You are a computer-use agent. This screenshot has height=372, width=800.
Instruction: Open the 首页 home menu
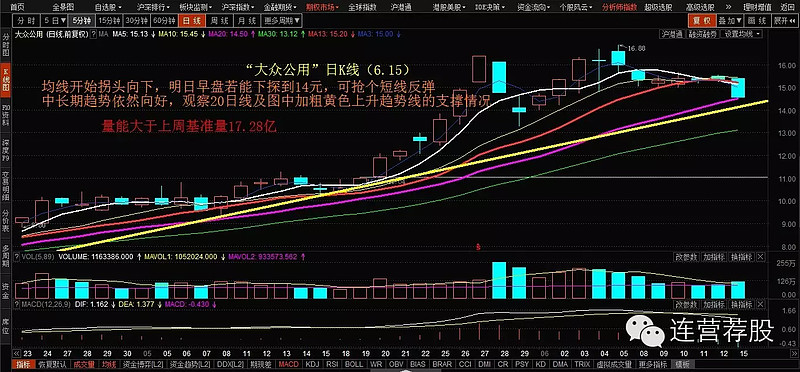pos(17,8)
